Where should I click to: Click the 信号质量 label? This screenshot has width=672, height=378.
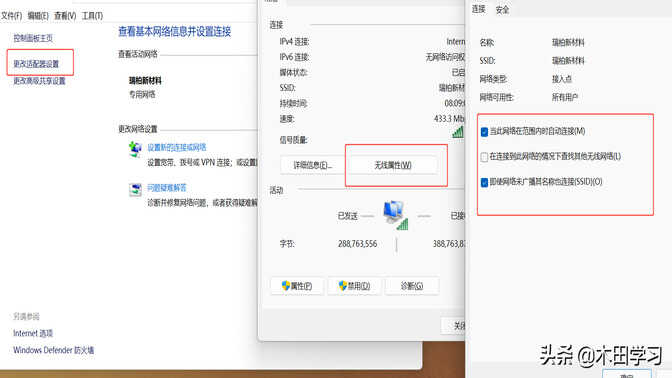coord(294,140)
